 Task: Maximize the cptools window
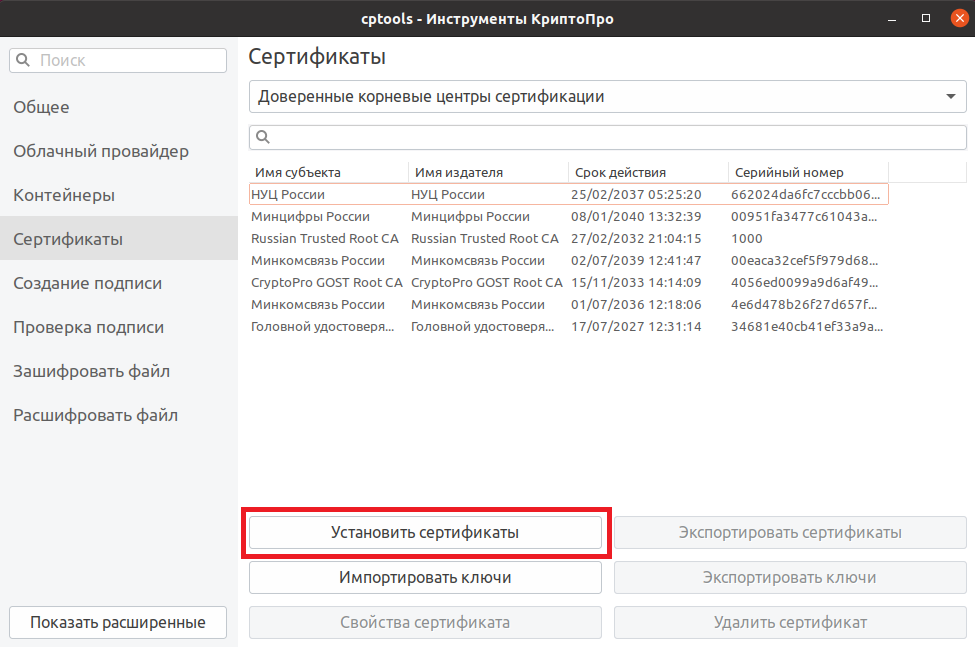[926, 19]
